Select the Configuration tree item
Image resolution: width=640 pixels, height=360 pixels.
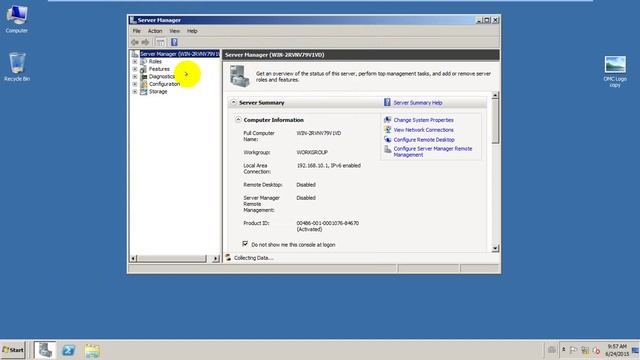[164, 84]
